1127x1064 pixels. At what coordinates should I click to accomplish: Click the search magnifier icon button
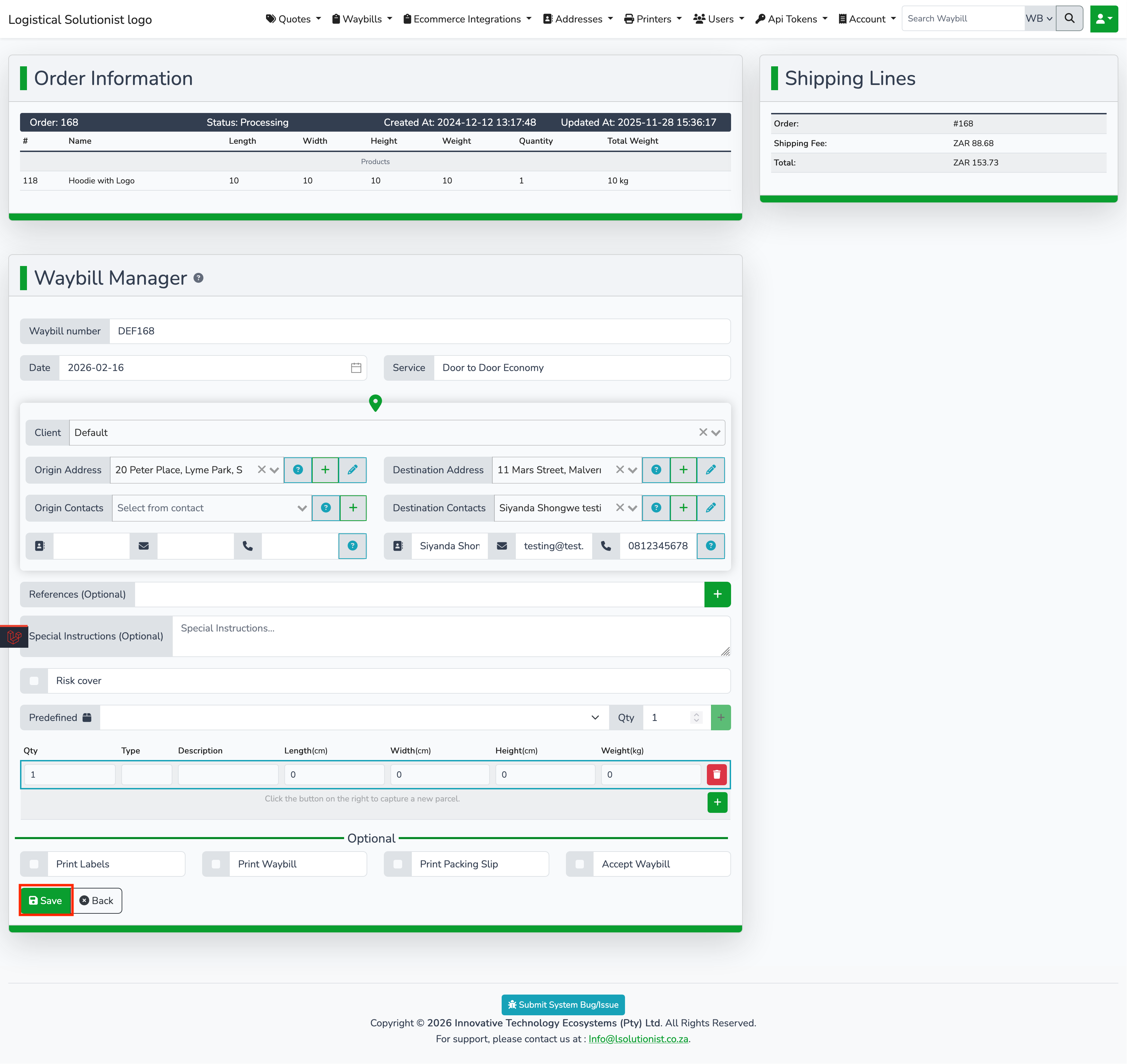(x=1069, y=19)
